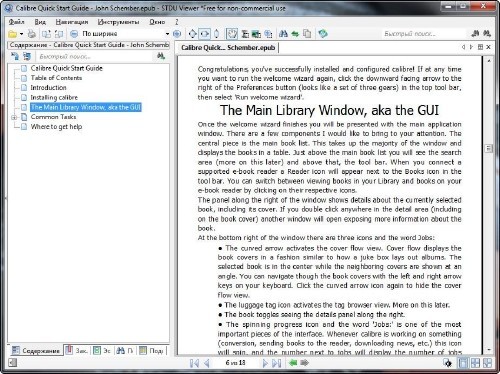Go to the first page
The image size is (500, 374).
[x=194, y=363]
